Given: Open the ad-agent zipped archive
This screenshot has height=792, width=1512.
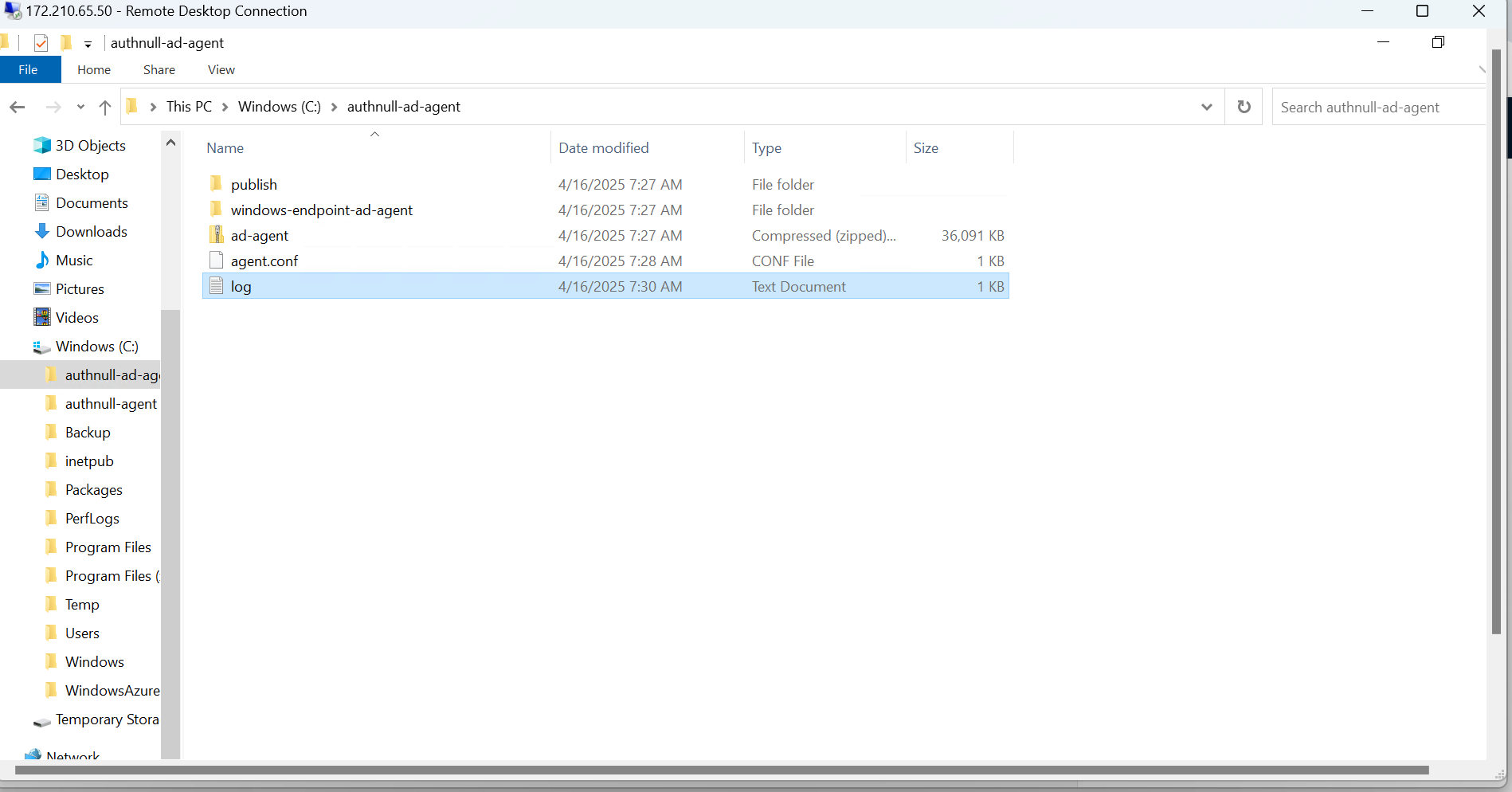Looking at the screenshot, I should [260, 235].
